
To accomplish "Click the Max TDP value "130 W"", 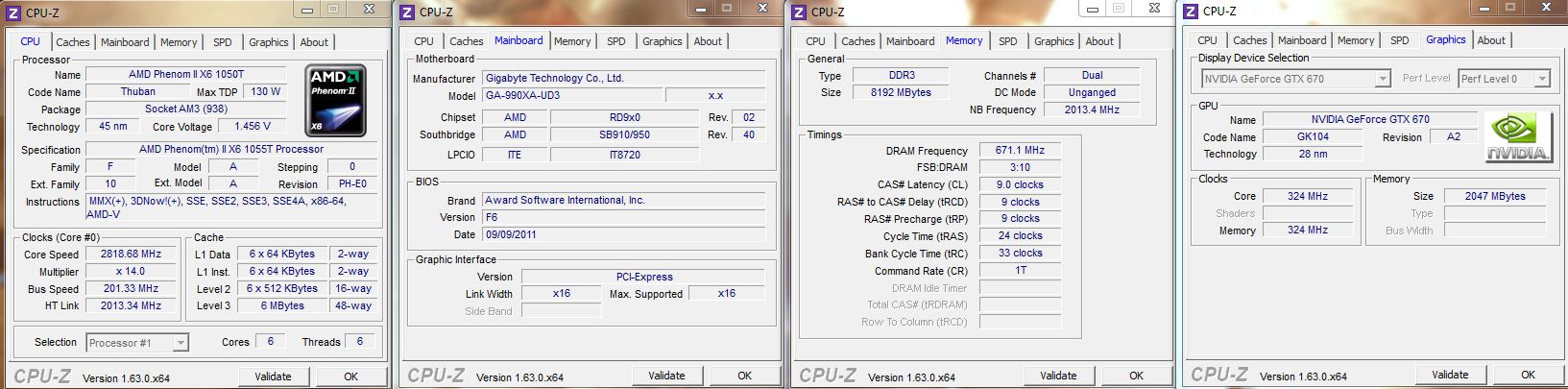I will tap(266, 91).
